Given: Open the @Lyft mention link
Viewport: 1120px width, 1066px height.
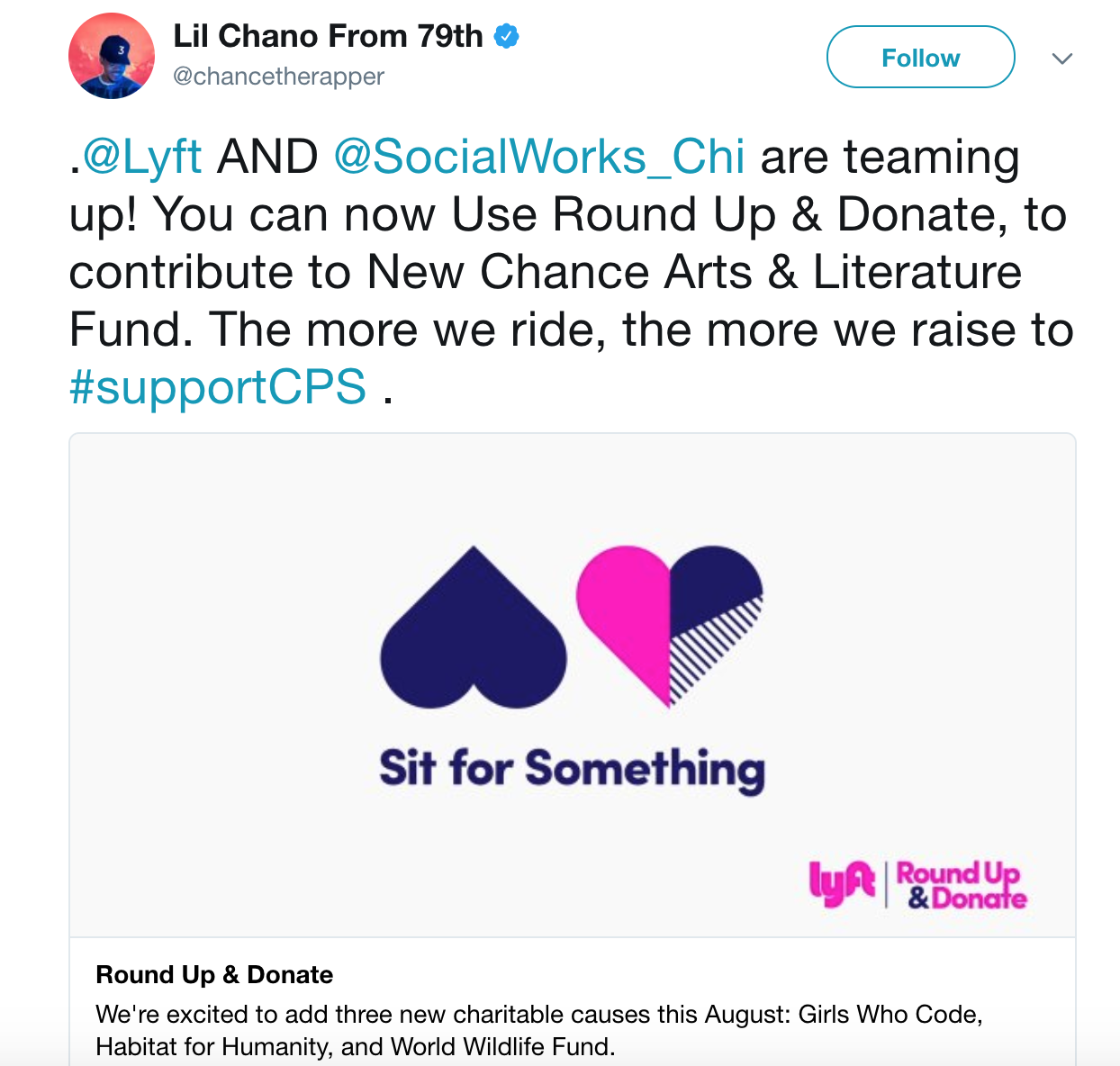Looking at the screenshot, I should click(x=142, y=157).
